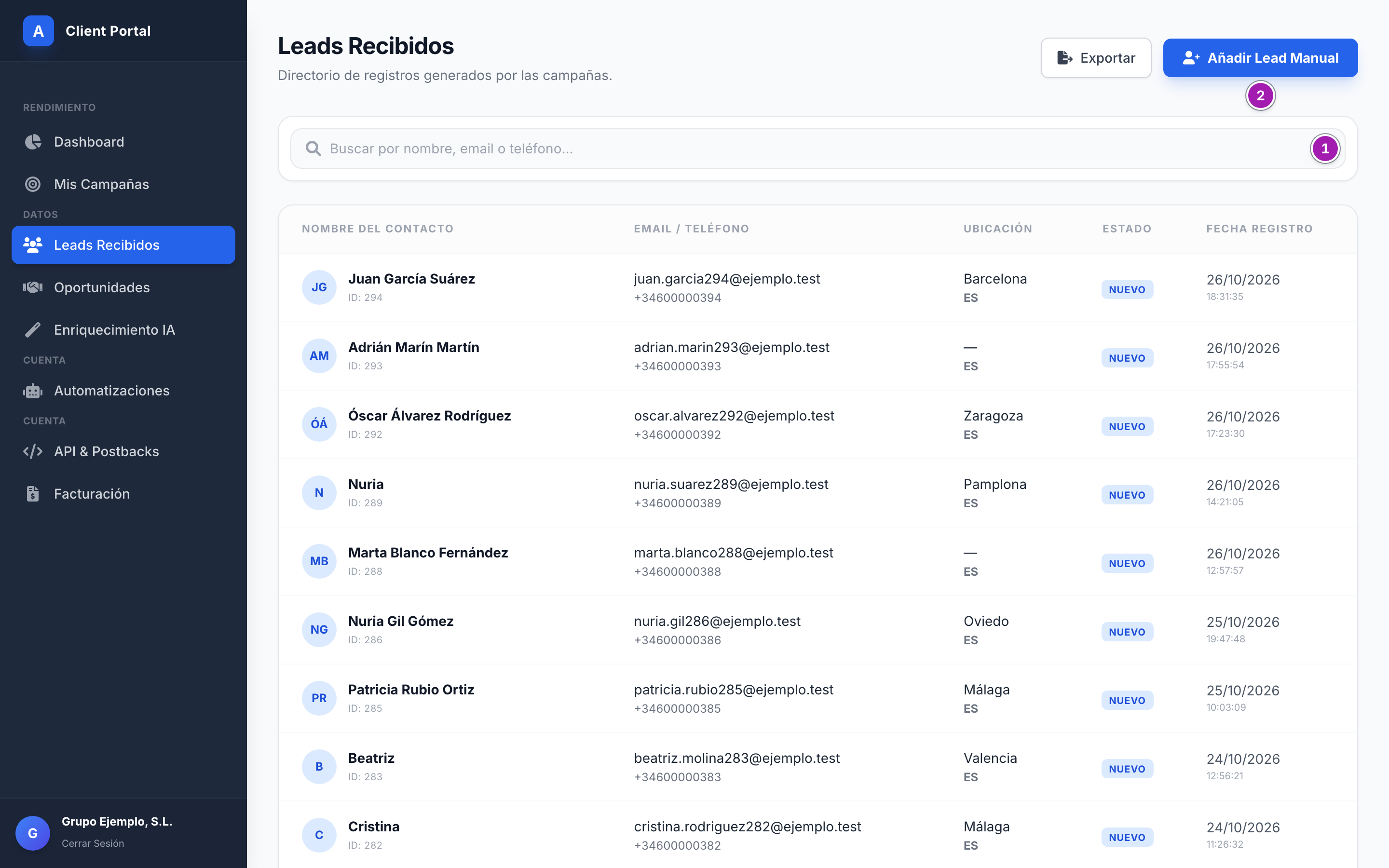Viewport: 1389px width, 868px height.
Task: Click the Grupo Ejemplo account avatar
Action: [x=33, y=833]
